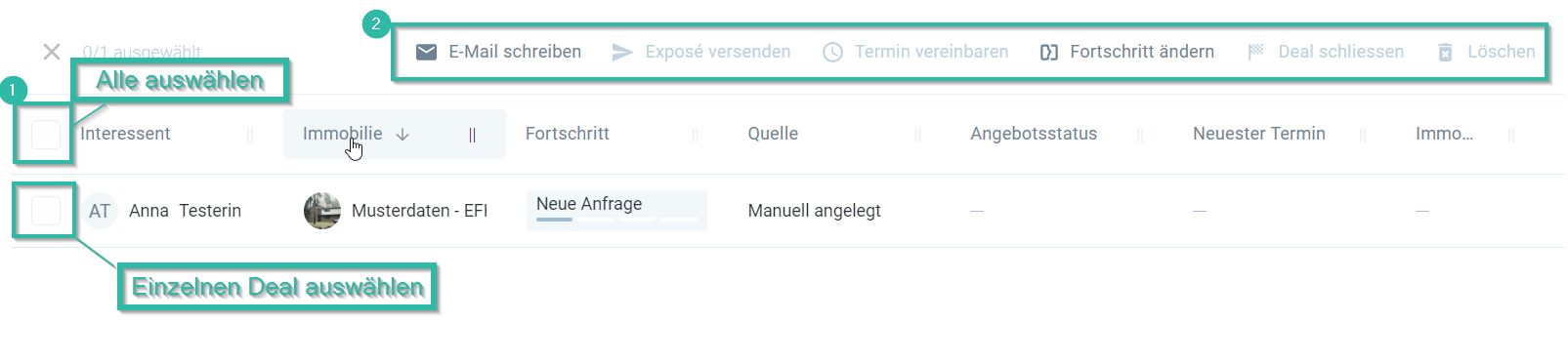Screen dimensions: 1568x363
Task: Open the Musterdaten - EFI property link
Action: pyautogui.click(x=419, y=211)
